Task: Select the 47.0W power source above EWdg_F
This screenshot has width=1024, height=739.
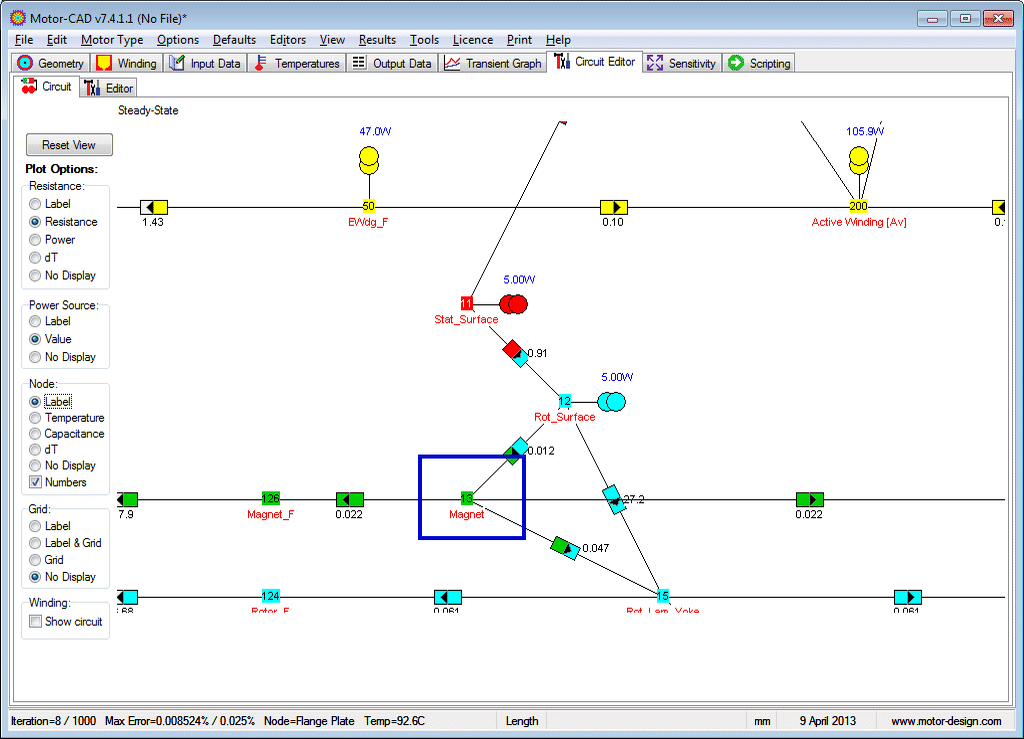Action: 369,161
